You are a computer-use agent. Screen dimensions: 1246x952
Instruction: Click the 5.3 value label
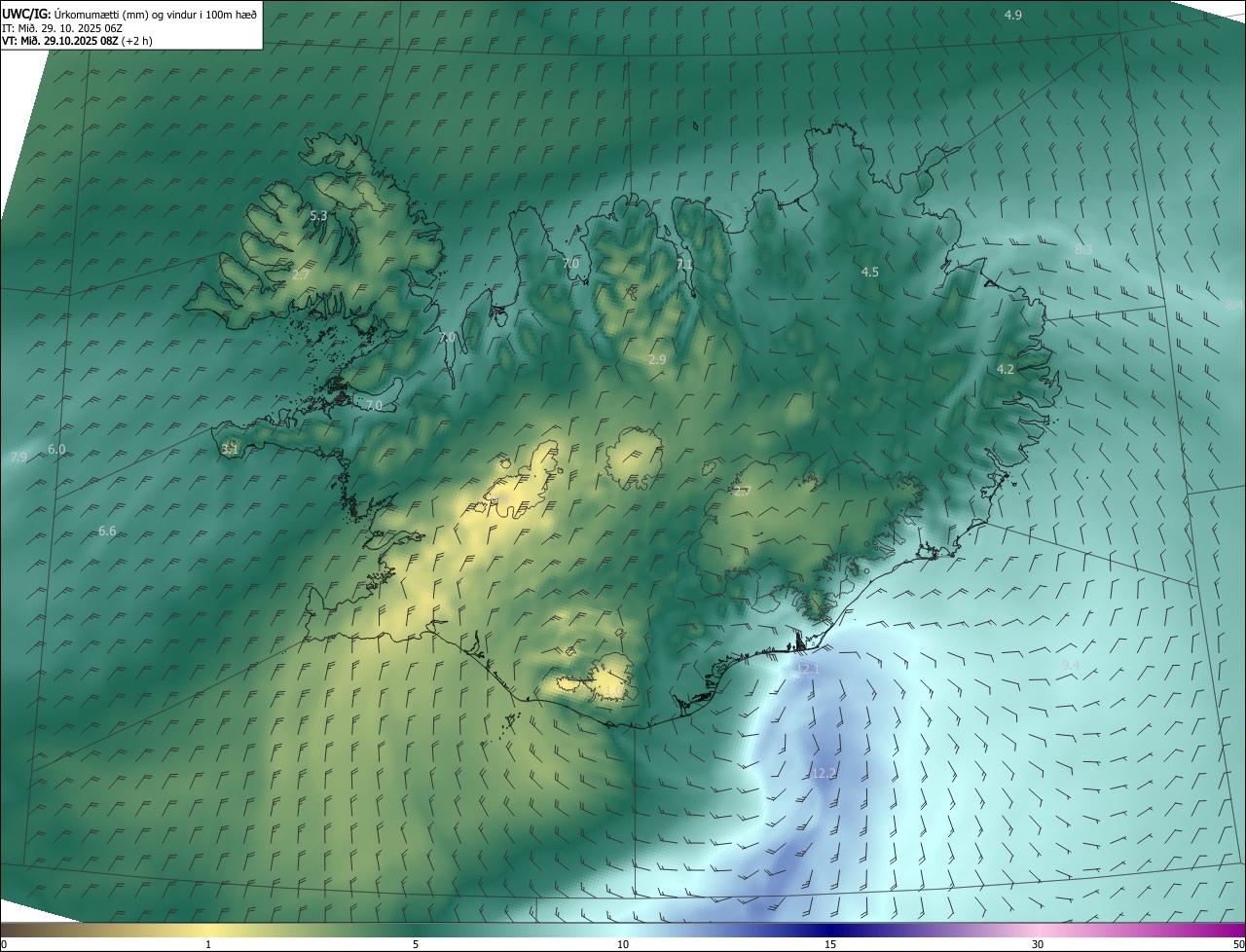coord(318,215)
